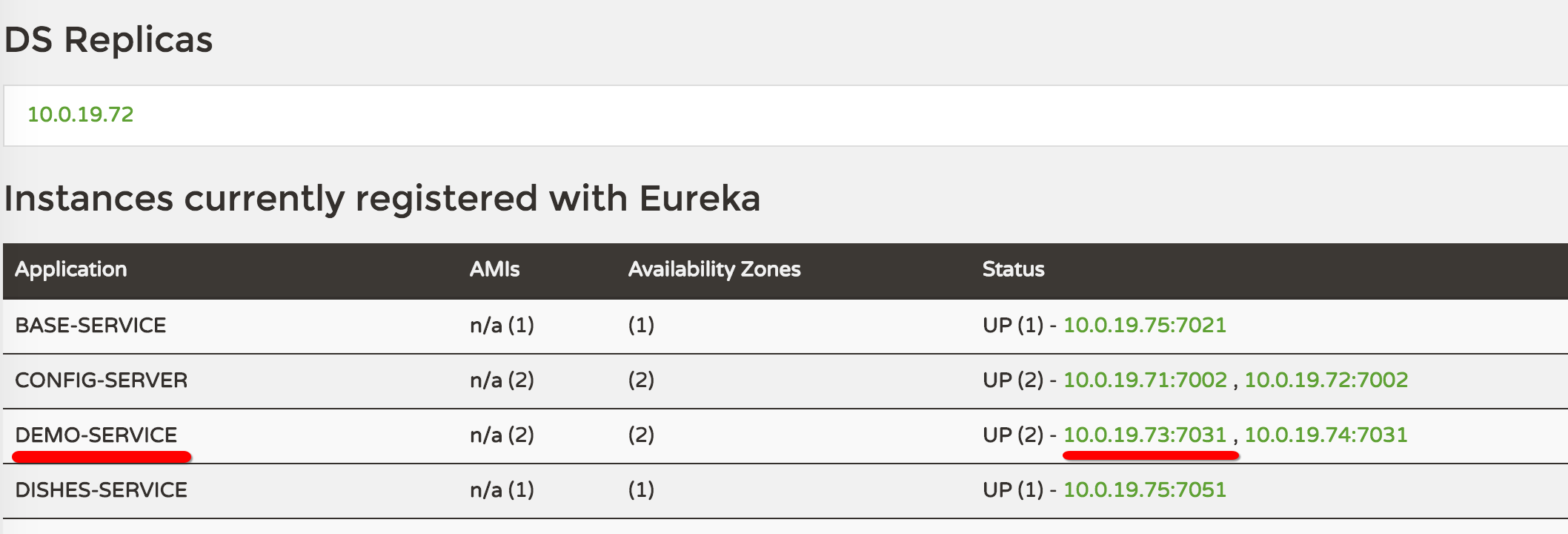The image size is (1568, 534).
Task: Open DISHES-SERVICE instance 10.0.19.75:7051
Action: (1145, 489)
